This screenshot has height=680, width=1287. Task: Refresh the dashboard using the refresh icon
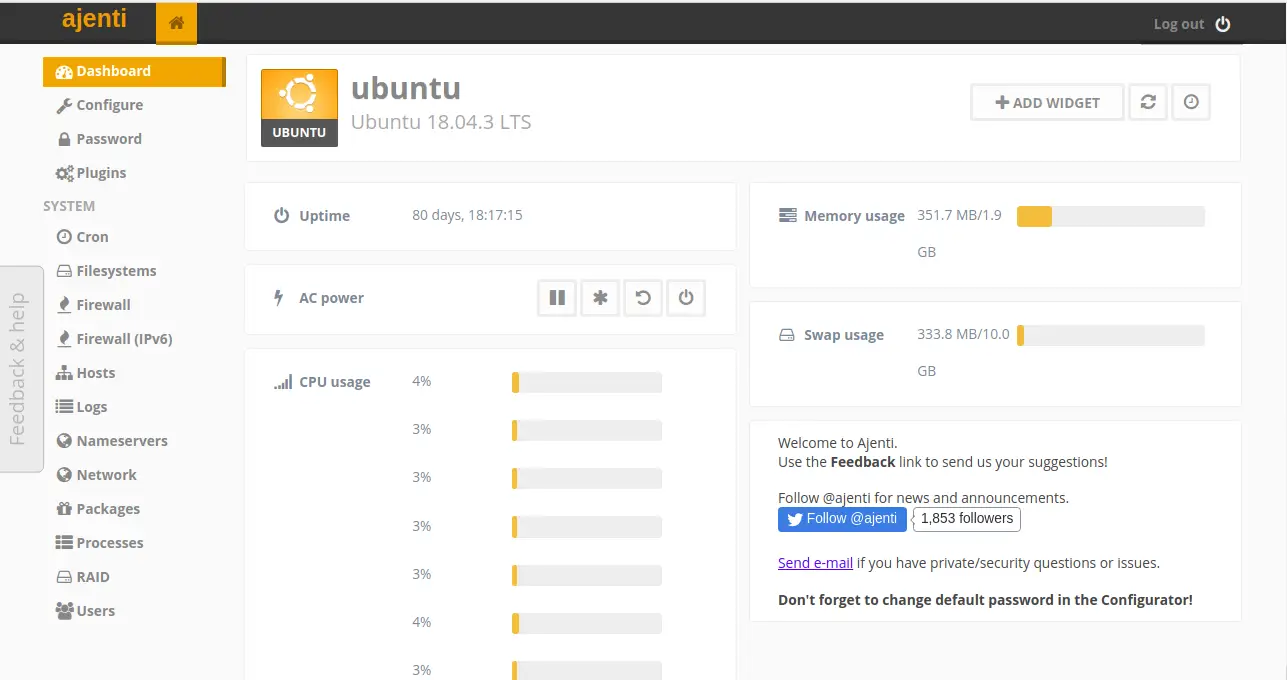click(1148, 102)
